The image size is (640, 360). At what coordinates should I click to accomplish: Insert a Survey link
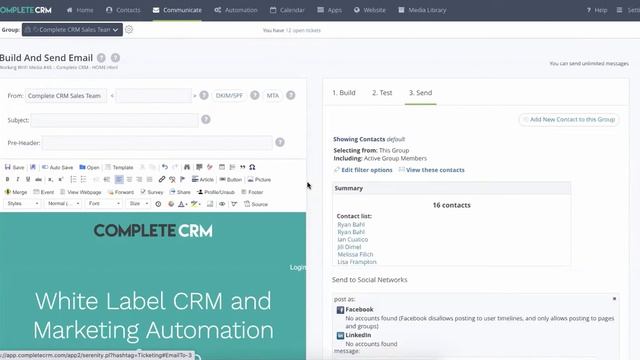point(151,192)
